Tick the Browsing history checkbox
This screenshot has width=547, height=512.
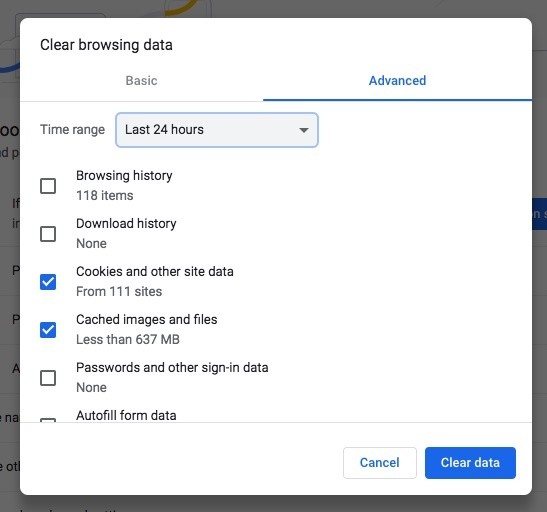(48, 186)
